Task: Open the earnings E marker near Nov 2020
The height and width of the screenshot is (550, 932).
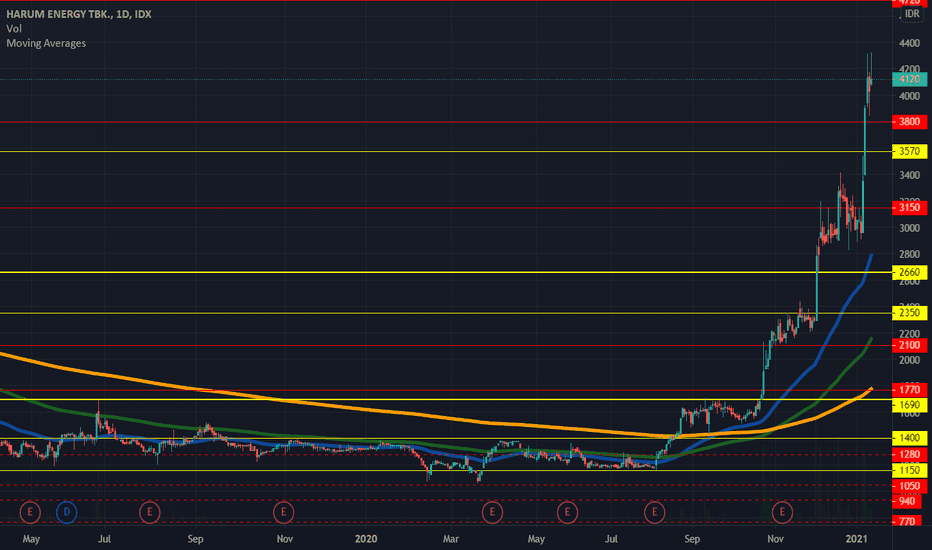Action: tap(782, 512)
